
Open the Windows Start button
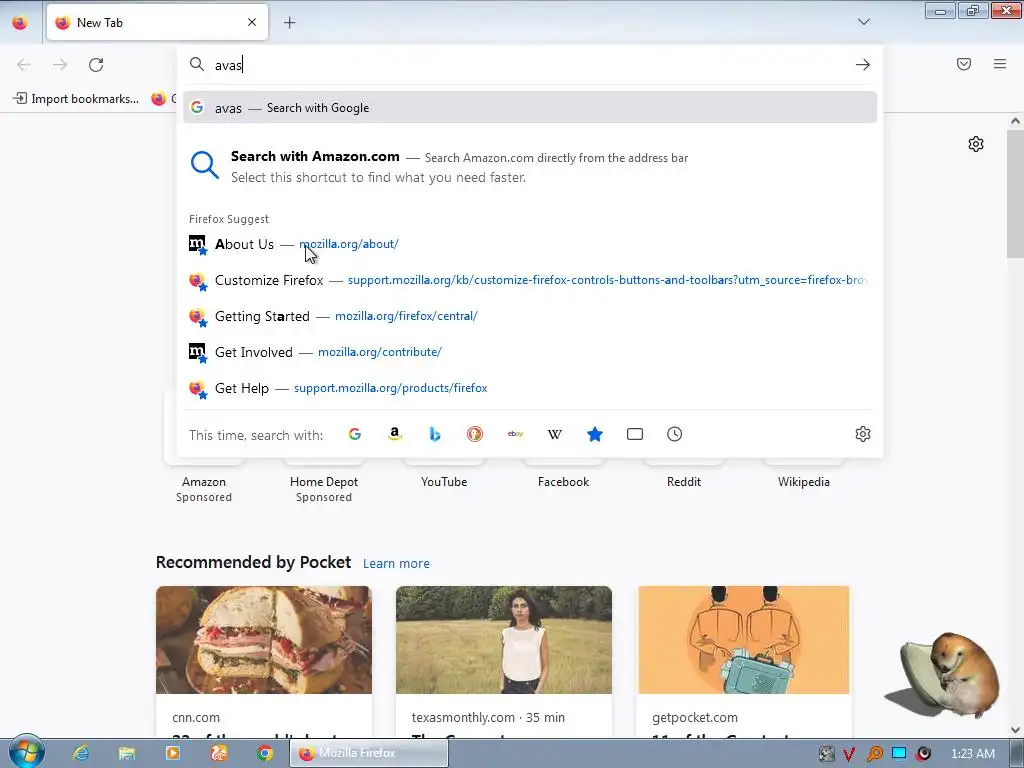point(26,752)
